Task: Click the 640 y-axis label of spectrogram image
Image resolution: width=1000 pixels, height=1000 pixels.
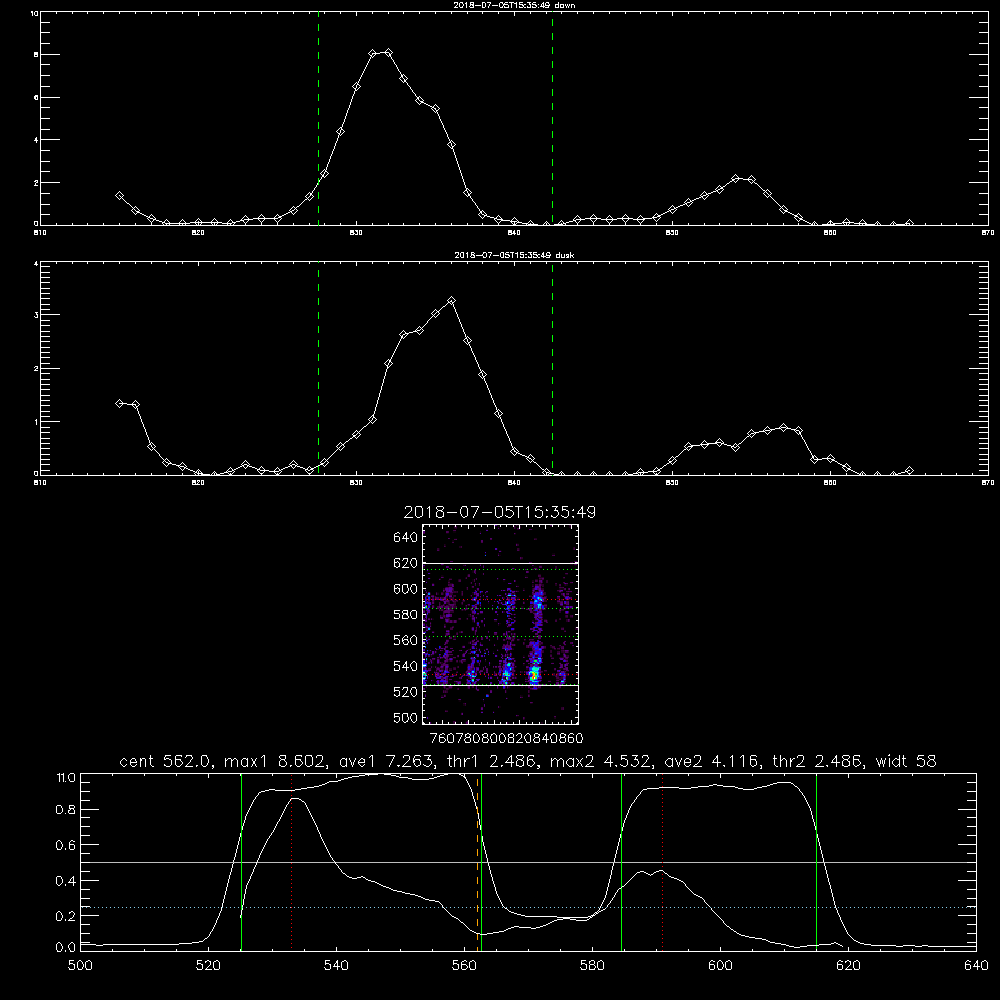Action: click(x=406, y=537)
